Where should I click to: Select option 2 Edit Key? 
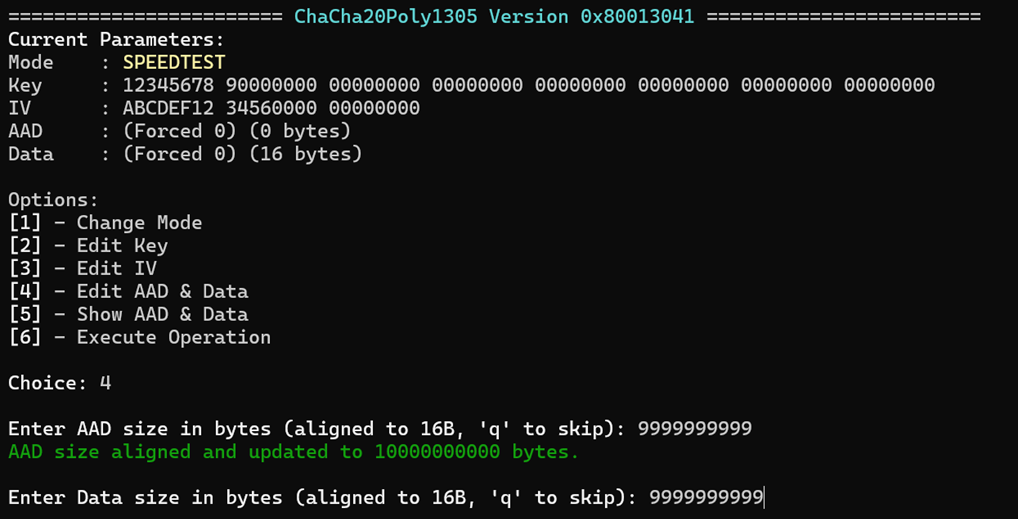pos(88,246)
